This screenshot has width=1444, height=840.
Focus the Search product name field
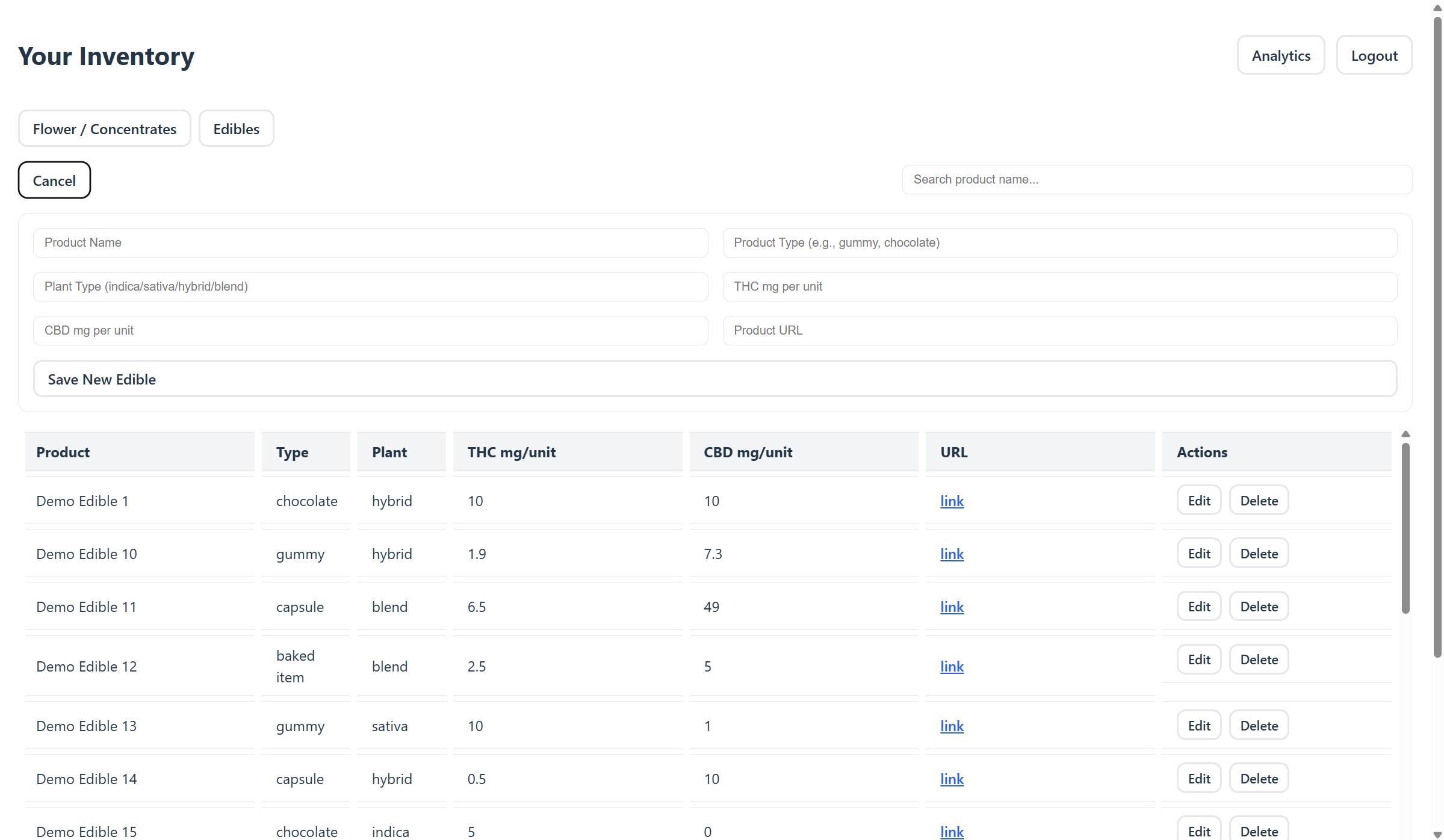point(1156,179)
